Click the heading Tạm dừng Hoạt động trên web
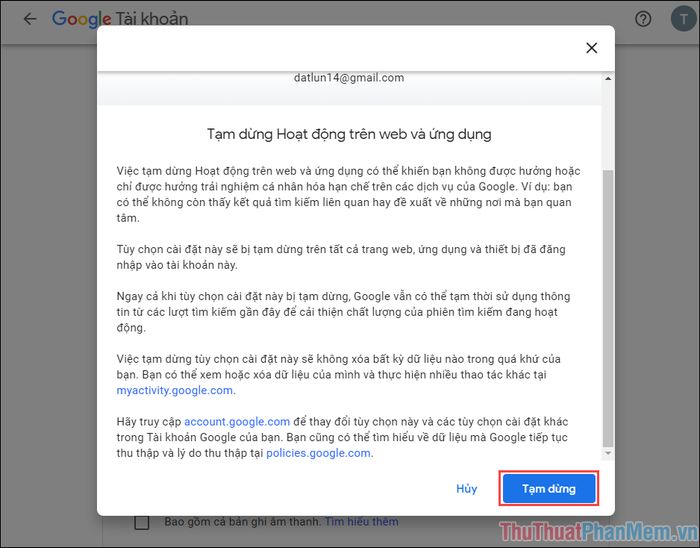This screenshot has width=700, height=548. click(349, 134)
